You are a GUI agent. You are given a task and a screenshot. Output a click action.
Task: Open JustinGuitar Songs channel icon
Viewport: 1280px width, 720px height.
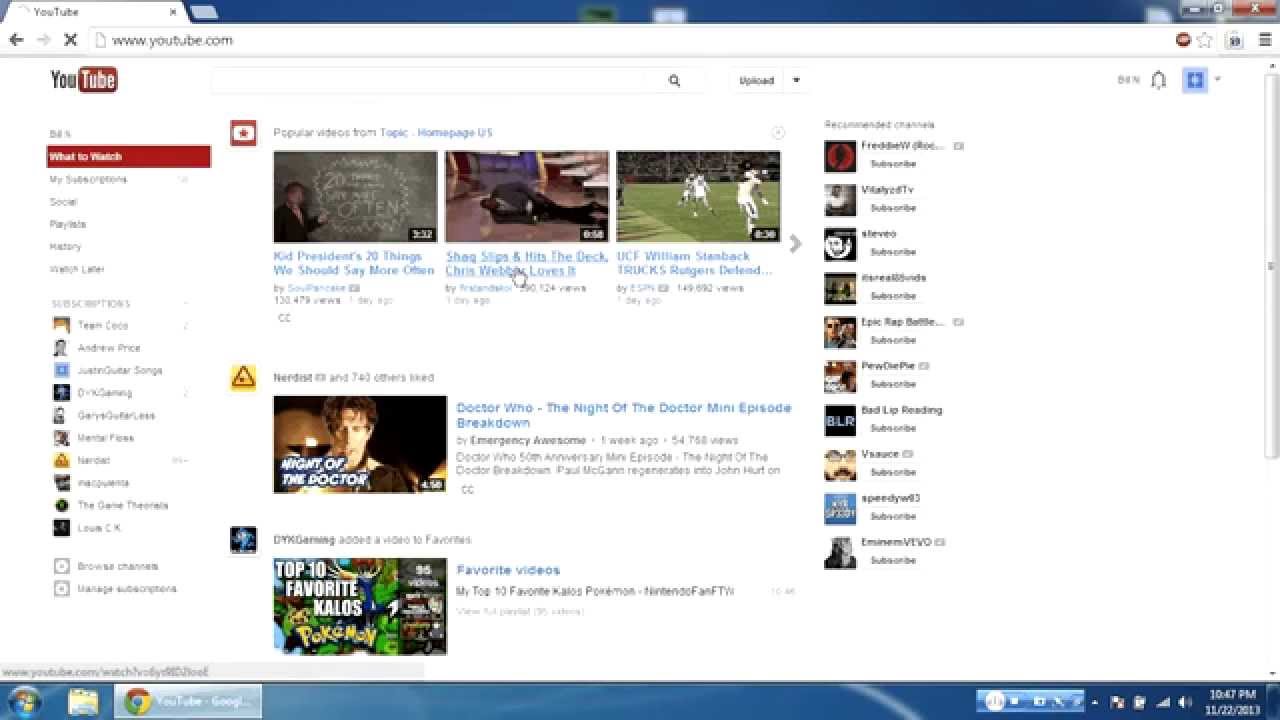[x=61, y=370]
